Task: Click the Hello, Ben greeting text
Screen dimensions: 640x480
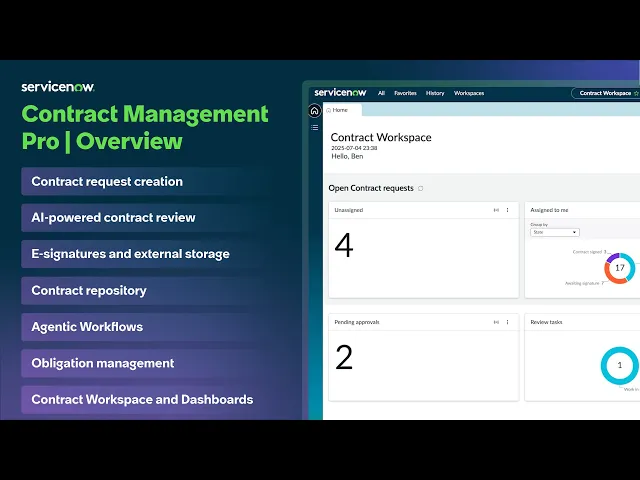Action: (x=347, y=156)
